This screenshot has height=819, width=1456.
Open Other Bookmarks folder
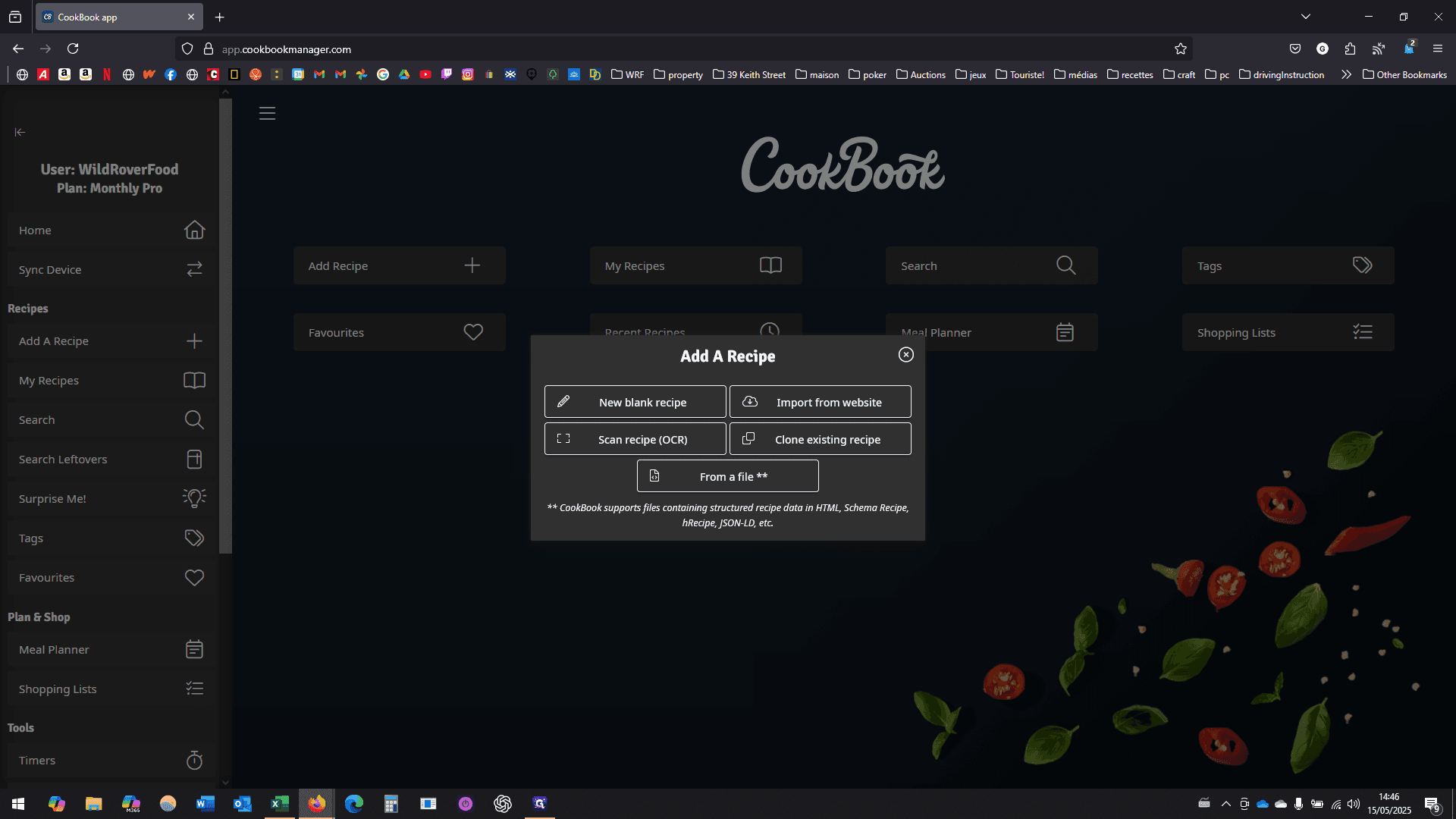click(1404, 74)
